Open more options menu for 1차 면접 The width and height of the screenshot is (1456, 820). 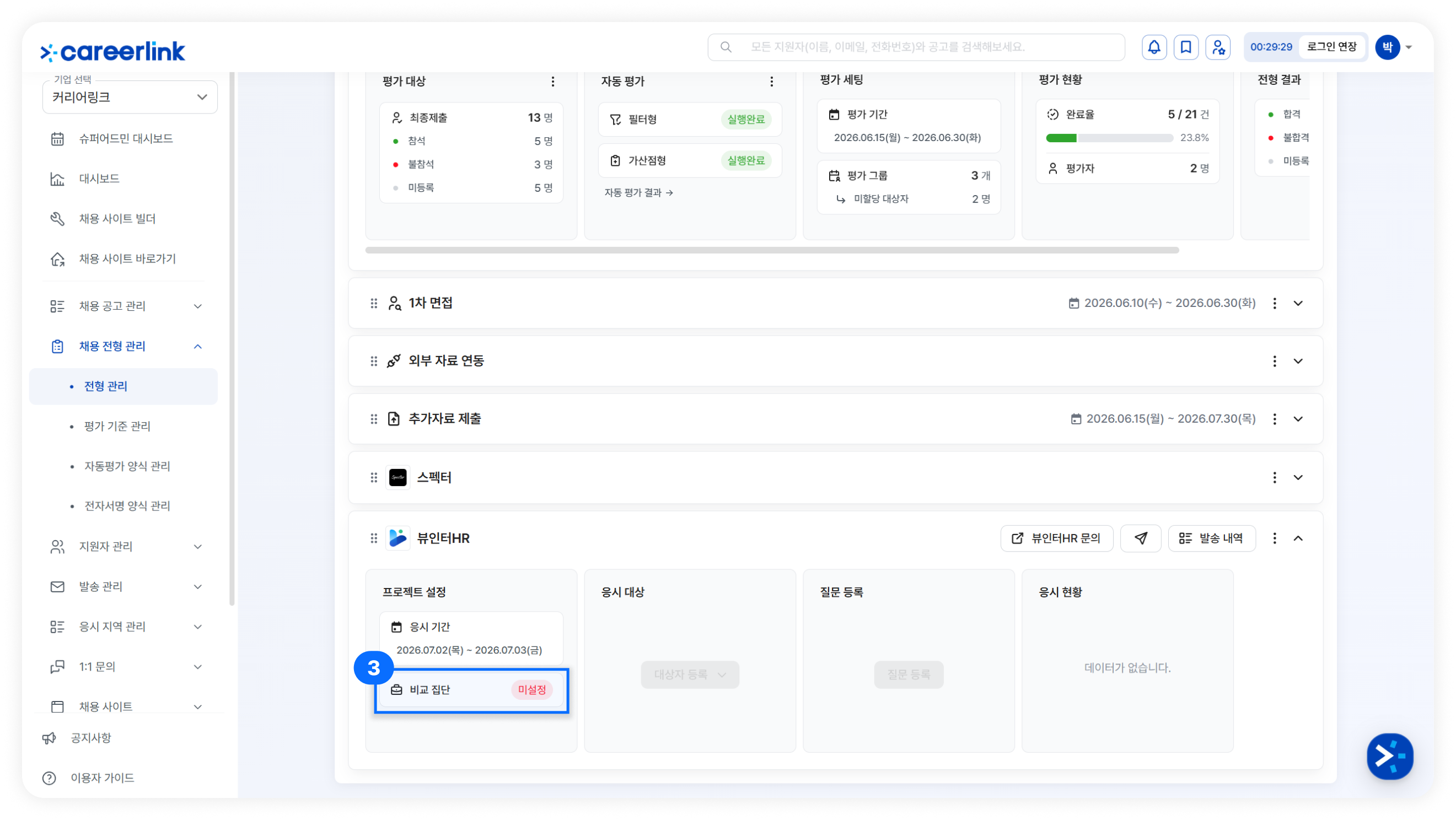[1275, 304]
